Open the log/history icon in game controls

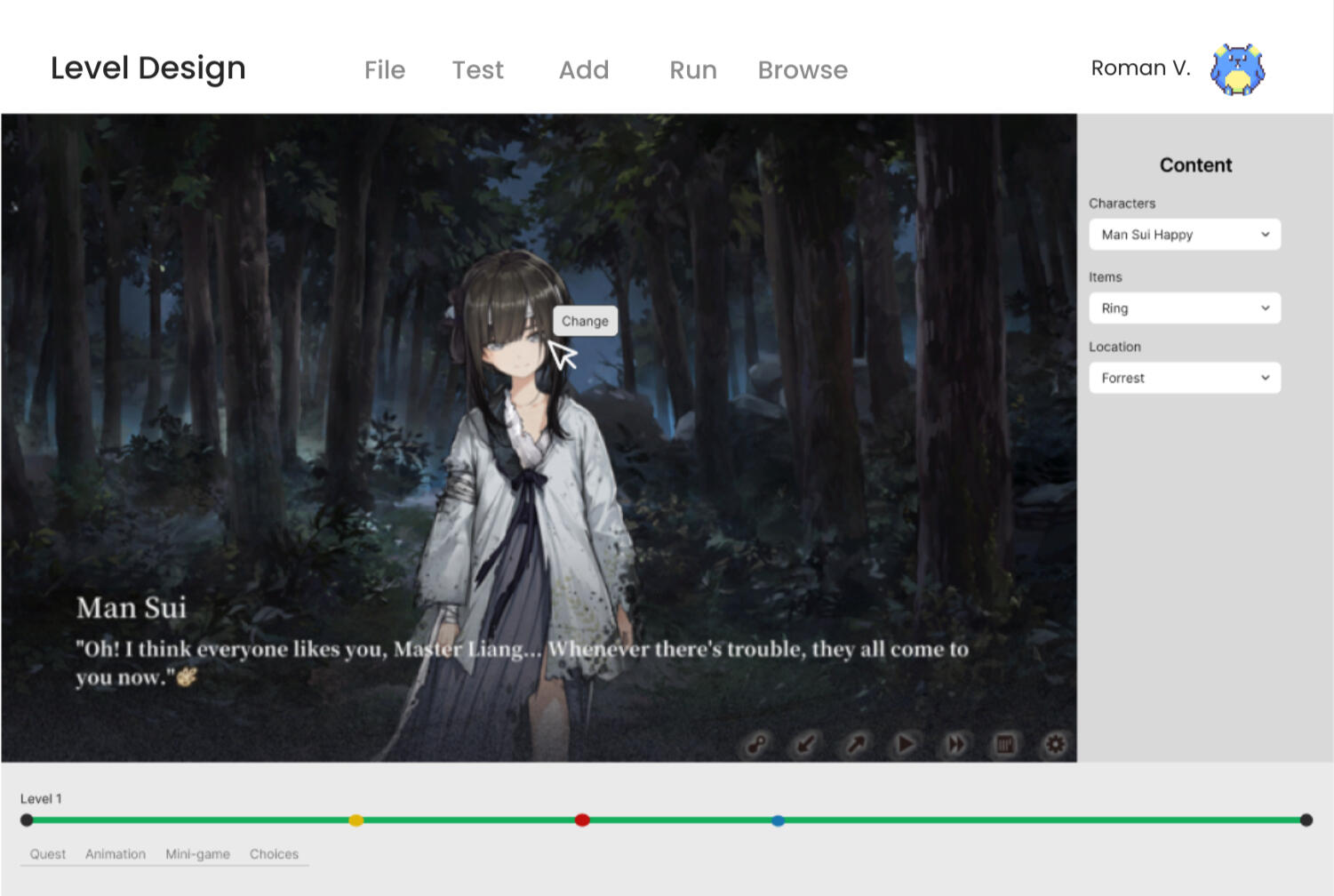coord(1005,744)
